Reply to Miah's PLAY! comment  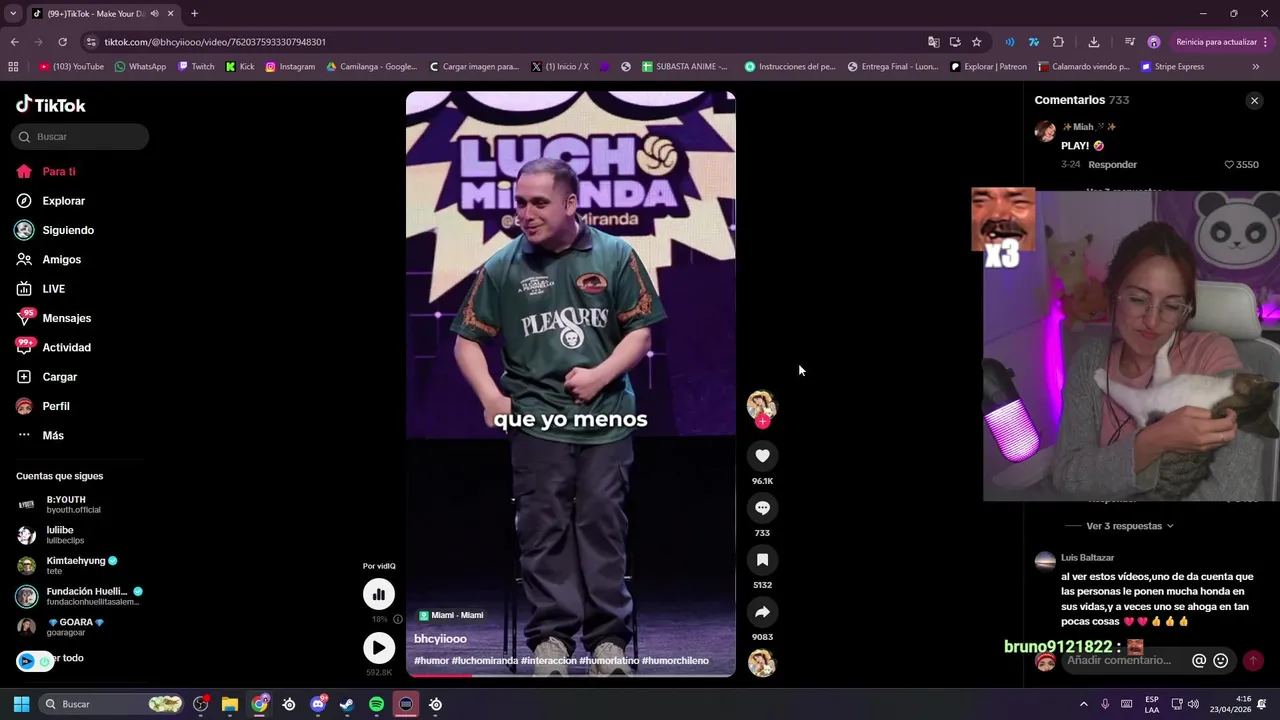tap(1112, 165)
